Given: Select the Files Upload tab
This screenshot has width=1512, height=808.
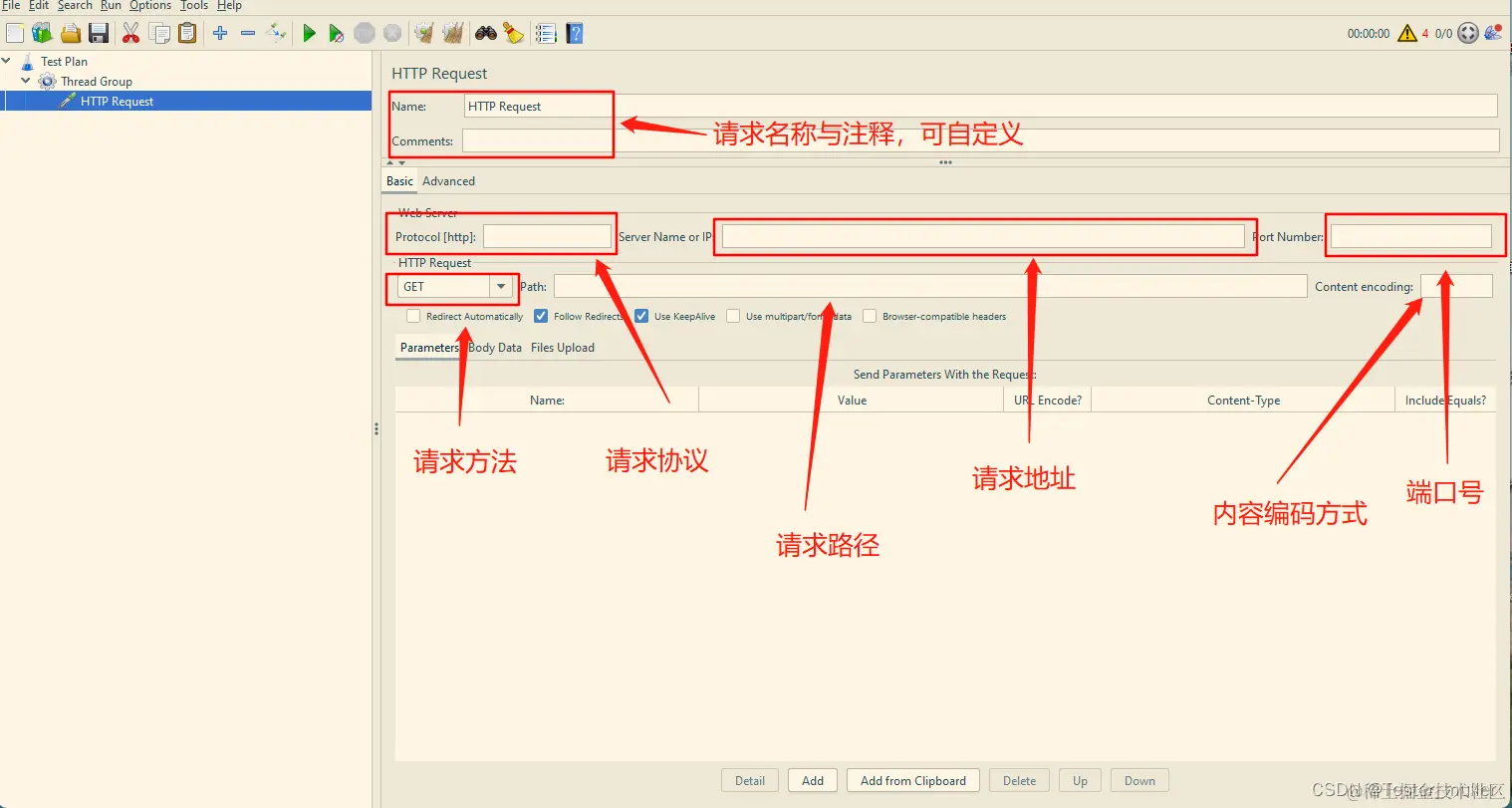Looking at the screenshot, I should pyautogui.click(x=563, y=348).
